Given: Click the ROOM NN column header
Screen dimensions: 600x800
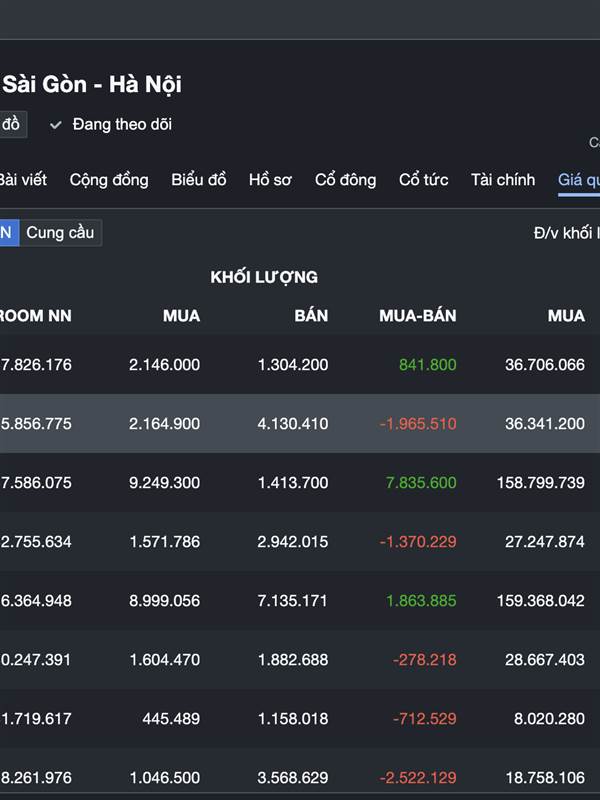Looking at the screenshot, I should tap(36, 316).
